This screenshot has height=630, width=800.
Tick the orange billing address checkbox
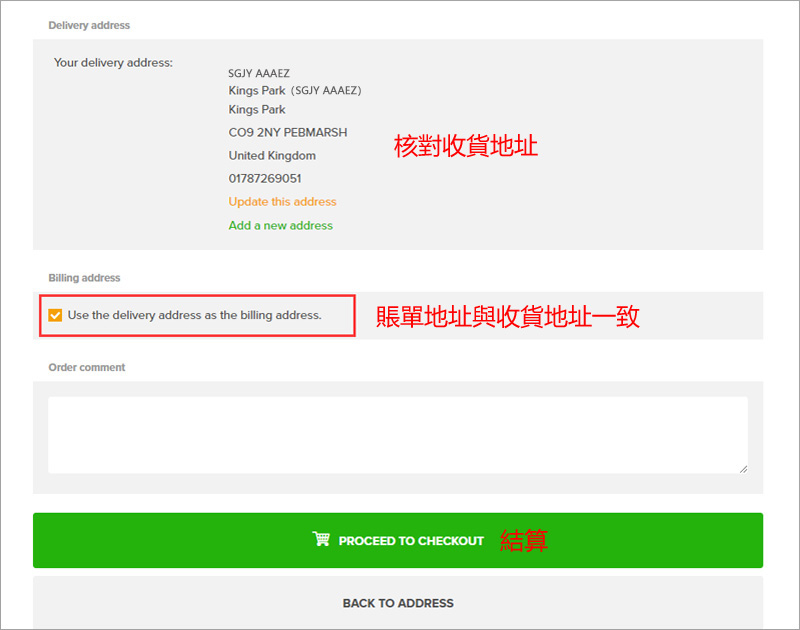click(55, 315)
